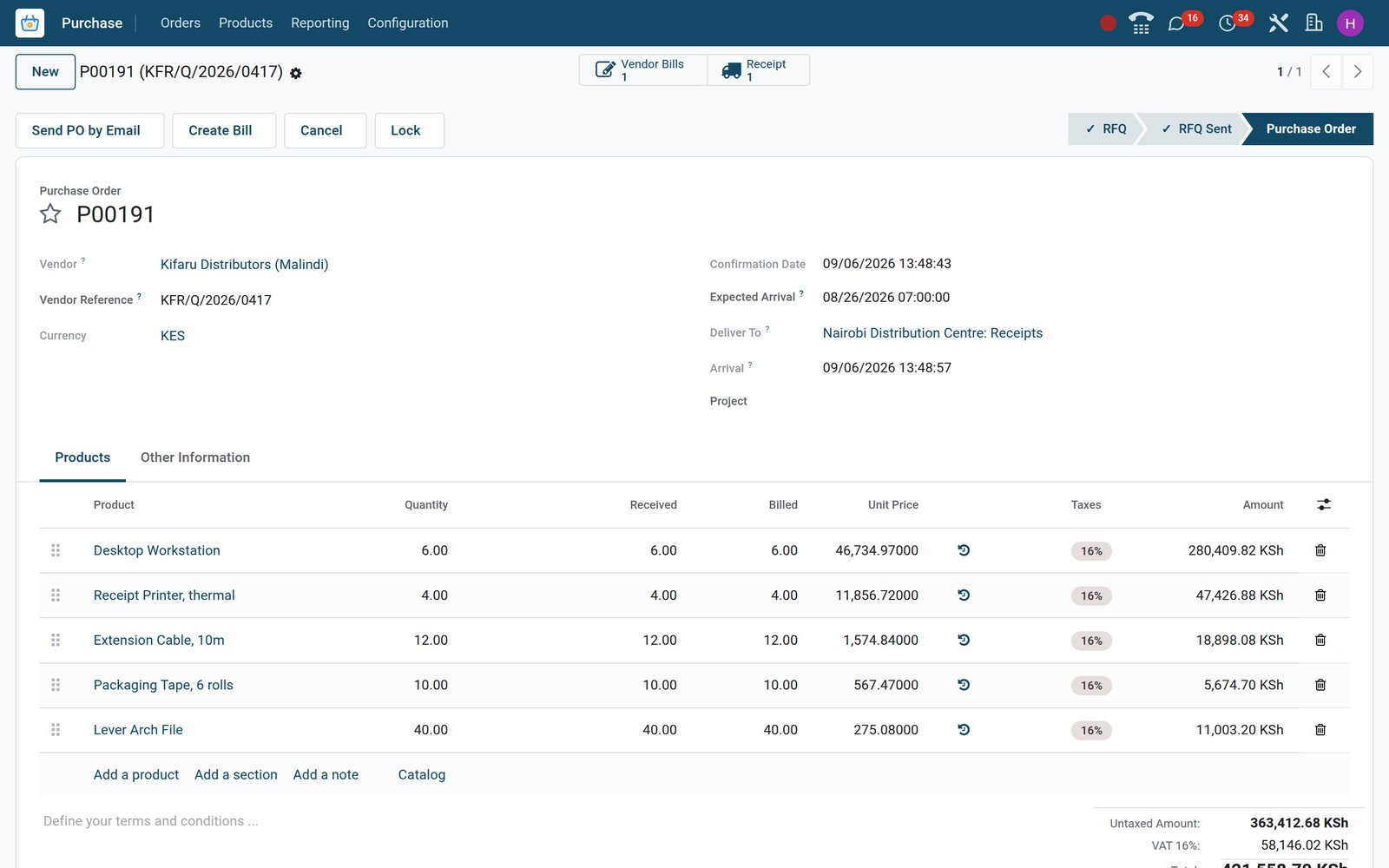Mark P00191 as favorite with star
Image resolution: width=1389 pixels, height=868 pixels.
coord(50,214)
